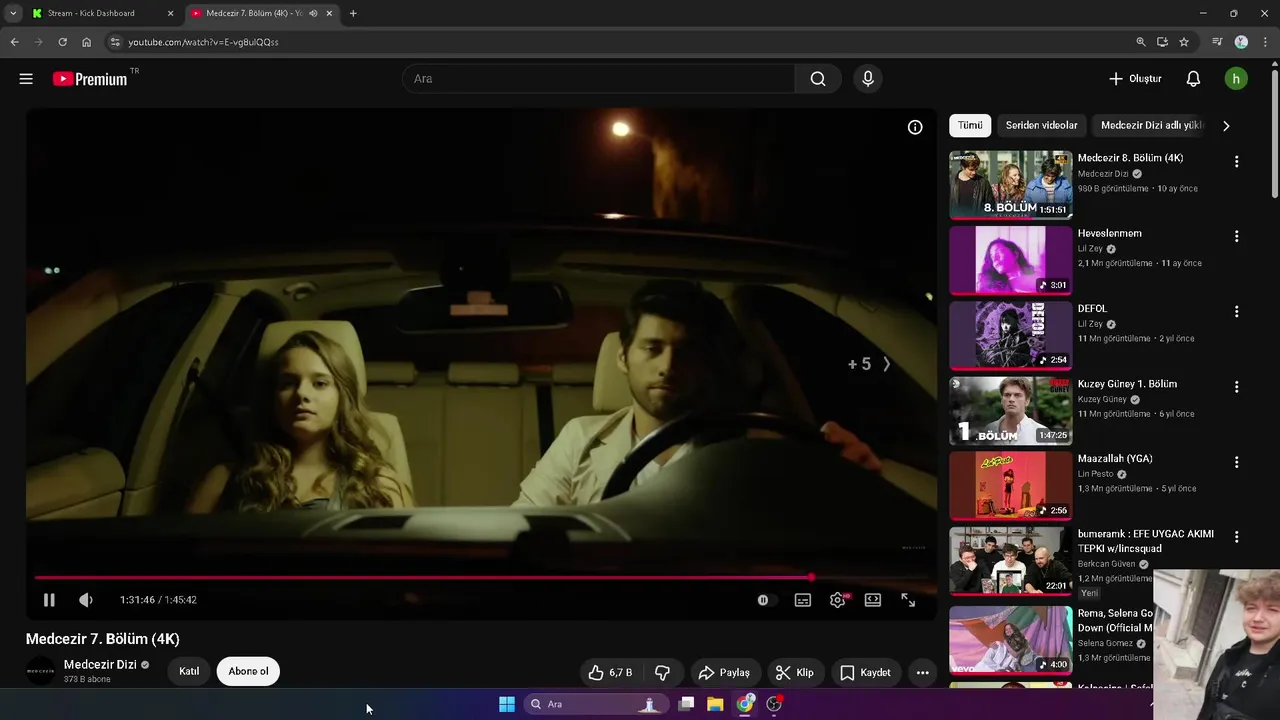The height and width of the screenshot is (720, 1280).
Task: Go to browser home page
Action: [x=86, y=42]
